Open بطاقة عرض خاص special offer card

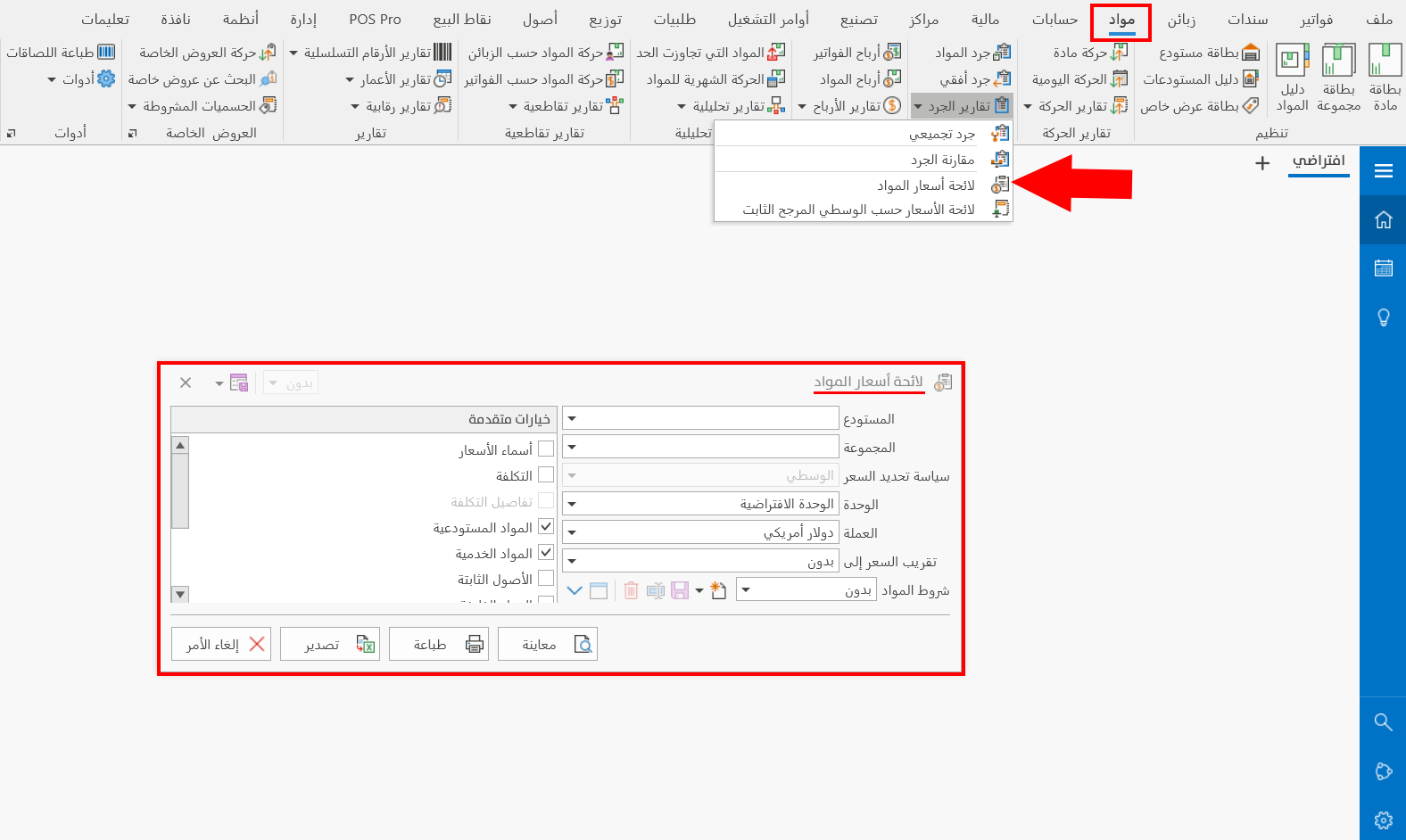tap(1199, 106)
